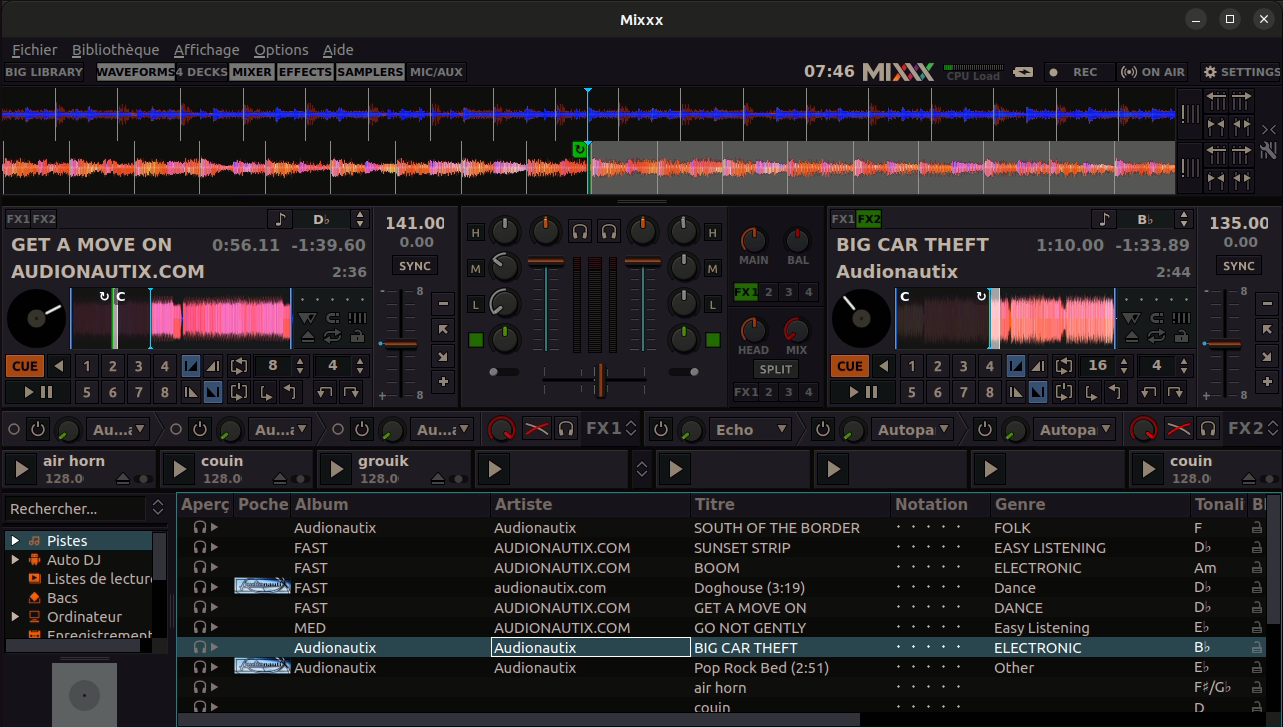
Task: Open Affichage menu
Action: click(x=206, y=50)
